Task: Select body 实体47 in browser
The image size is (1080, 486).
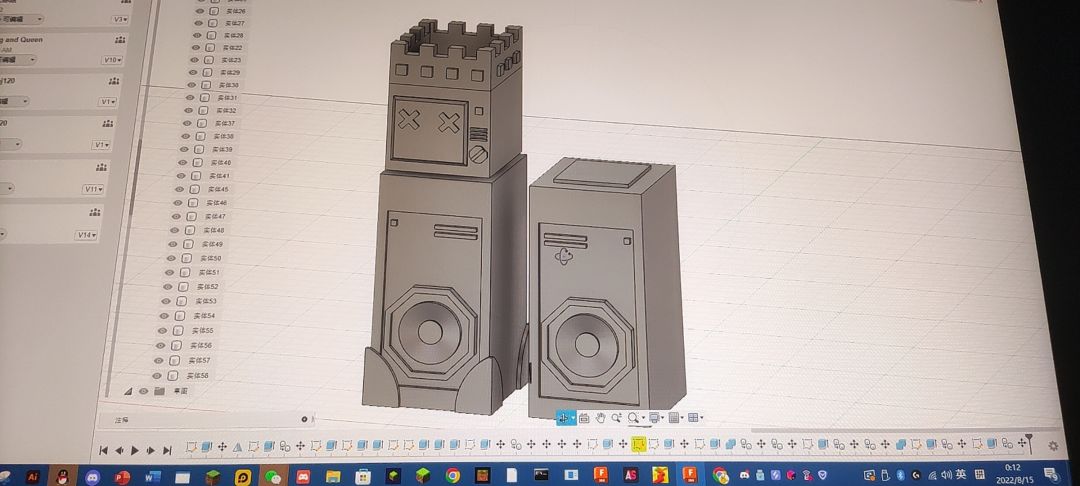Action: [x=216, y=216]
